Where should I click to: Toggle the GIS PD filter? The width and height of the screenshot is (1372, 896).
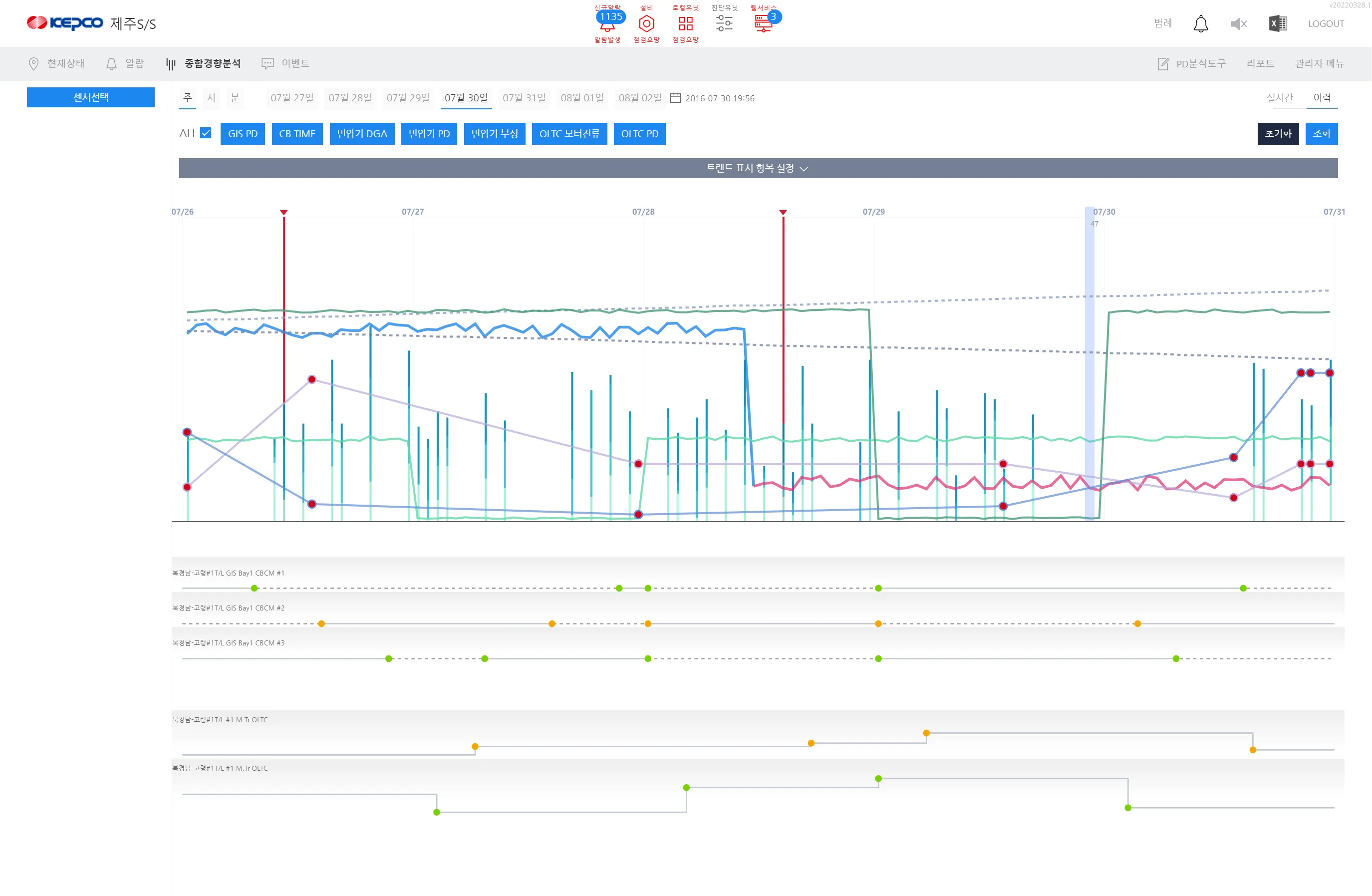pyautogui.click(x=243, y=134)
